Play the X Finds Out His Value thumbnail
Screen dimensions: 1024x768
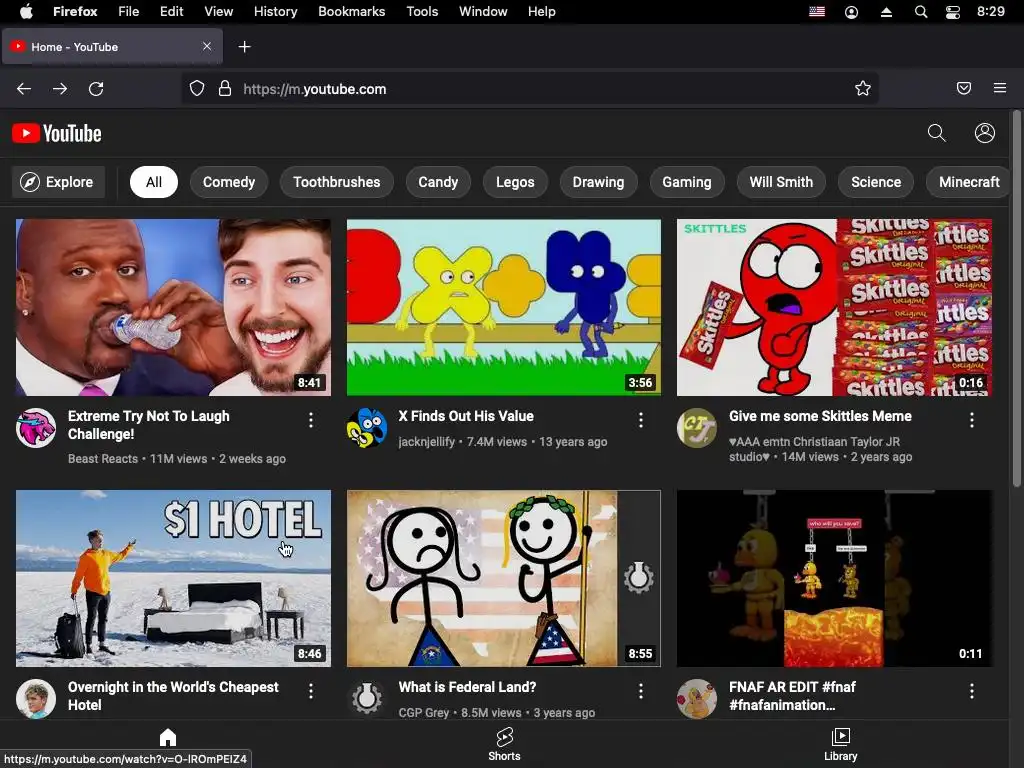(504, 308)
